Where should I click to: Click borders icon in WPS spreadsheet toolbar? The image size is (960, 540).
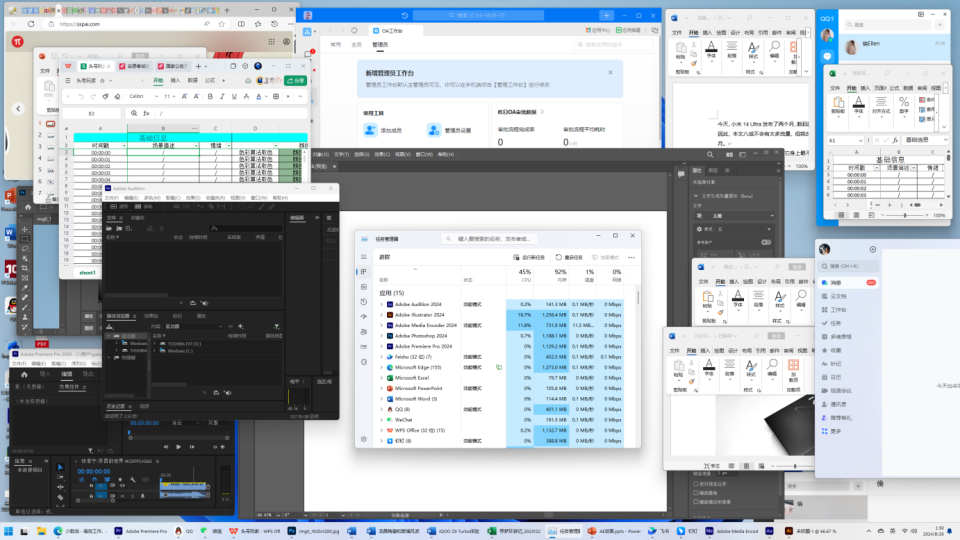click(x=276, y=96)
